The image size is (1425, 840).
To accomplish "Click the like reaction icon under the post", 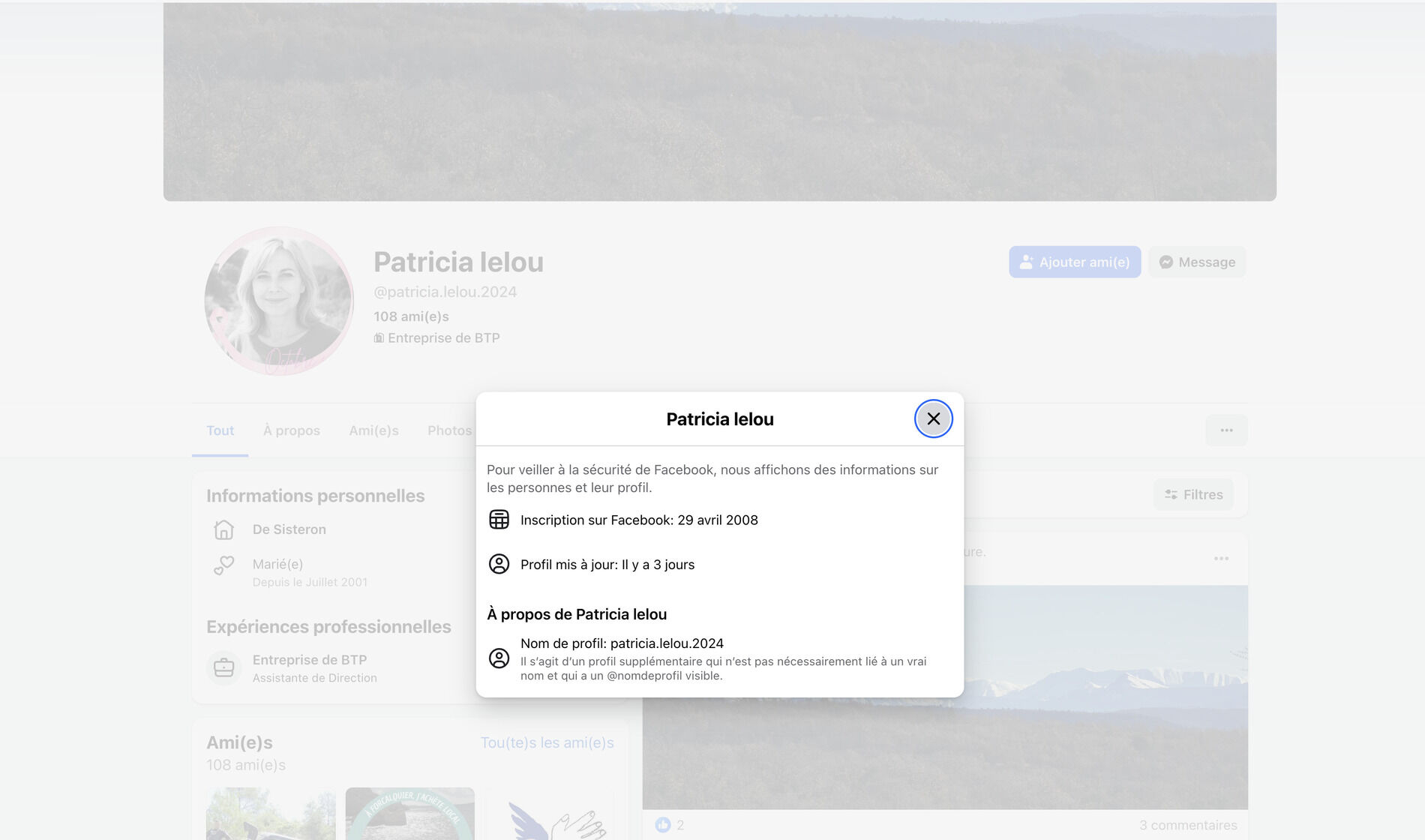I will [x=663, y=825].
